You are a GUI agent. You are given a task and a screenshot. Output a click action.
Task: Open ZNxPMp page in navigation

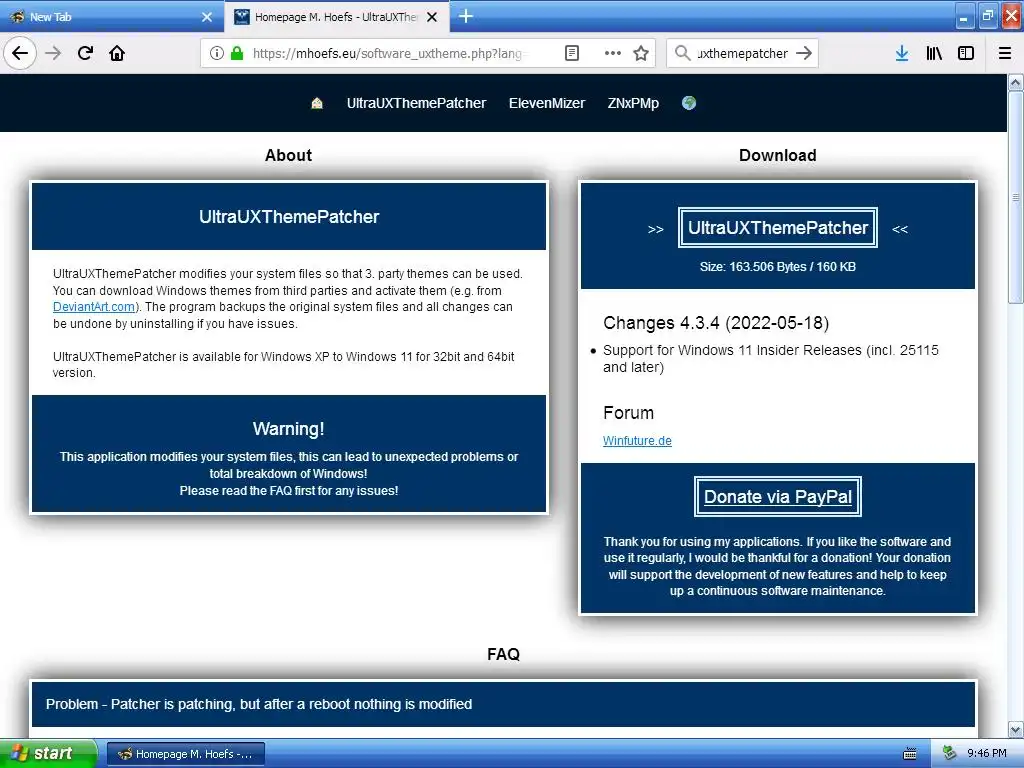(633, 103)
